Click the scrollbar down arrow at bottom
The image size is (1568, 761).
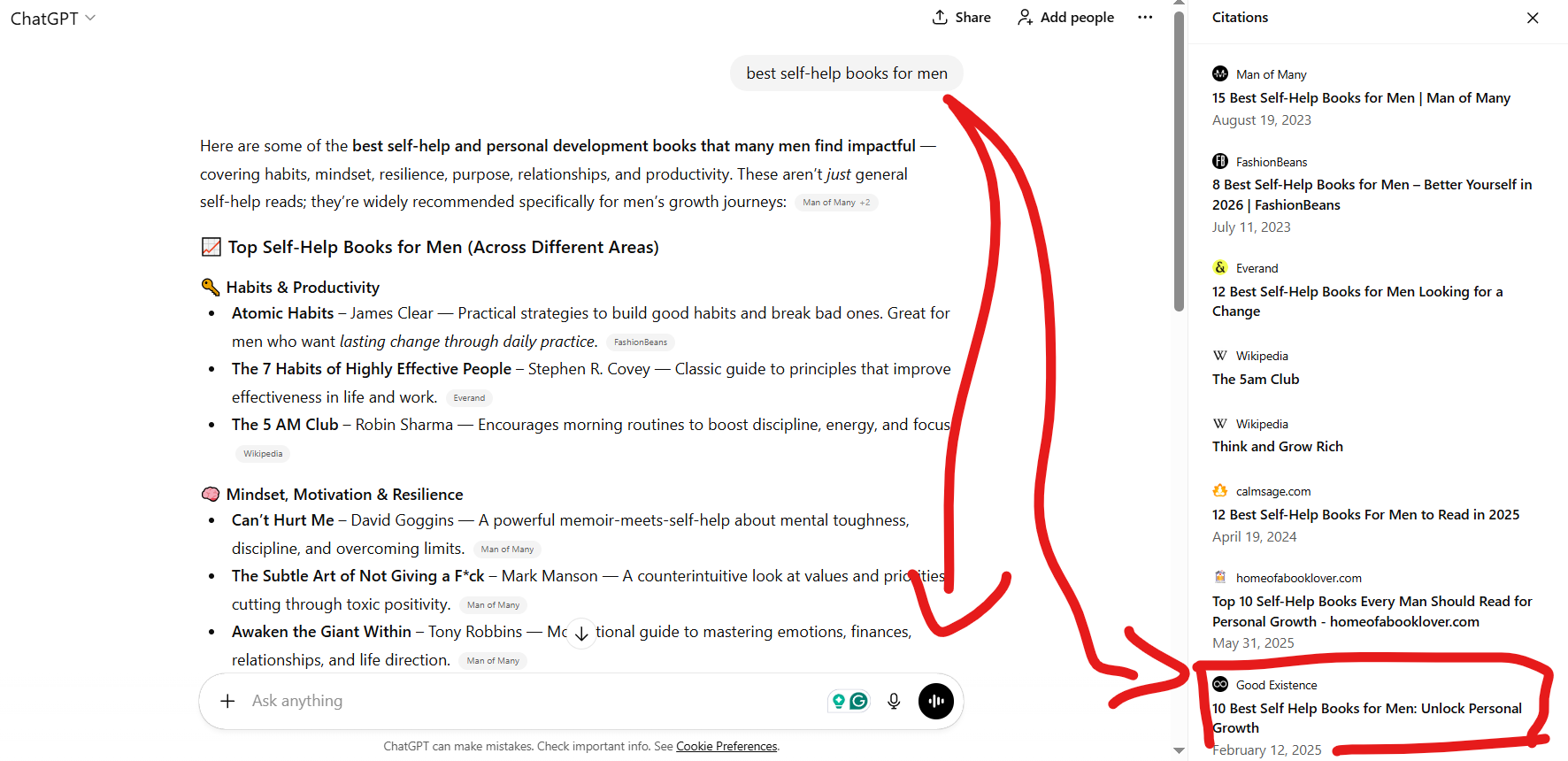(1179, 750)
